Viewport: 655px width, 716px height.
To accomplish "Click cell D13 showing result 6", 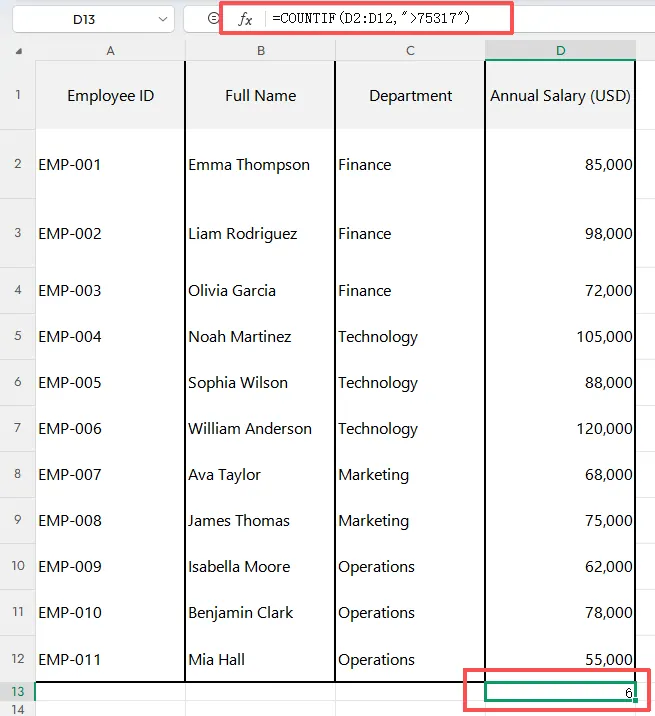I will point(560,692).
